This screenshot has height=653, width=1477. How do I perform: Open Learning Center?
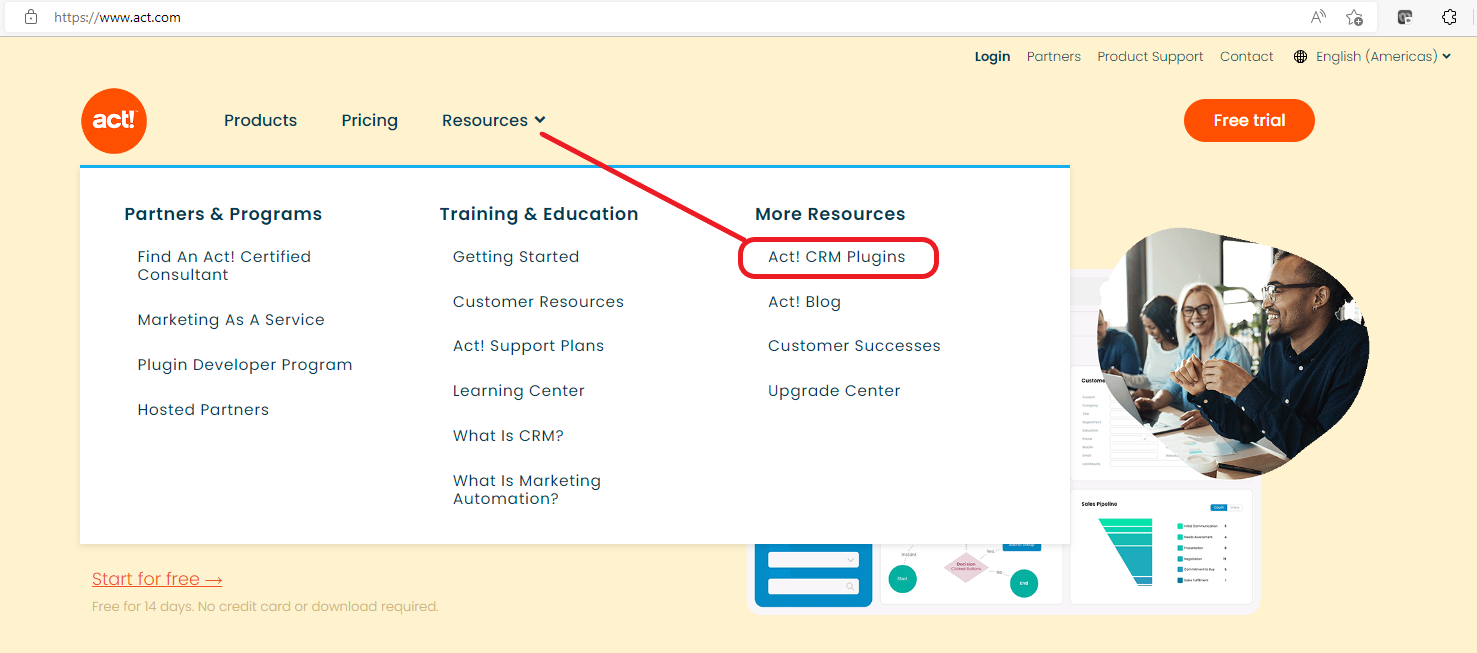[x=518, y=391]
